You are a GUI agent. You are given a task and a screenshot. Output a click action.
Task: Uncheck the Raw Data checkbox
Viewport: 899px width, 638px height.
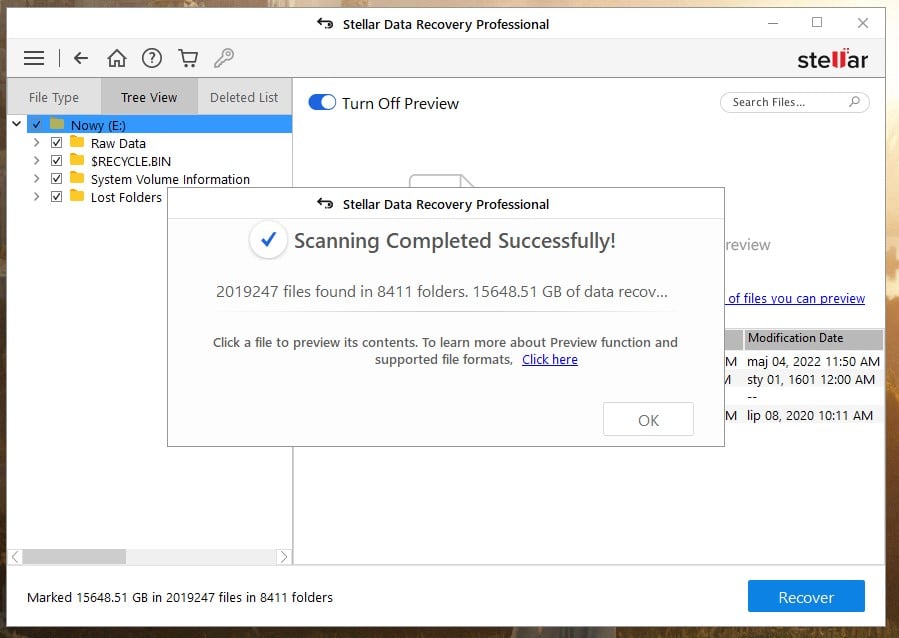56,143
